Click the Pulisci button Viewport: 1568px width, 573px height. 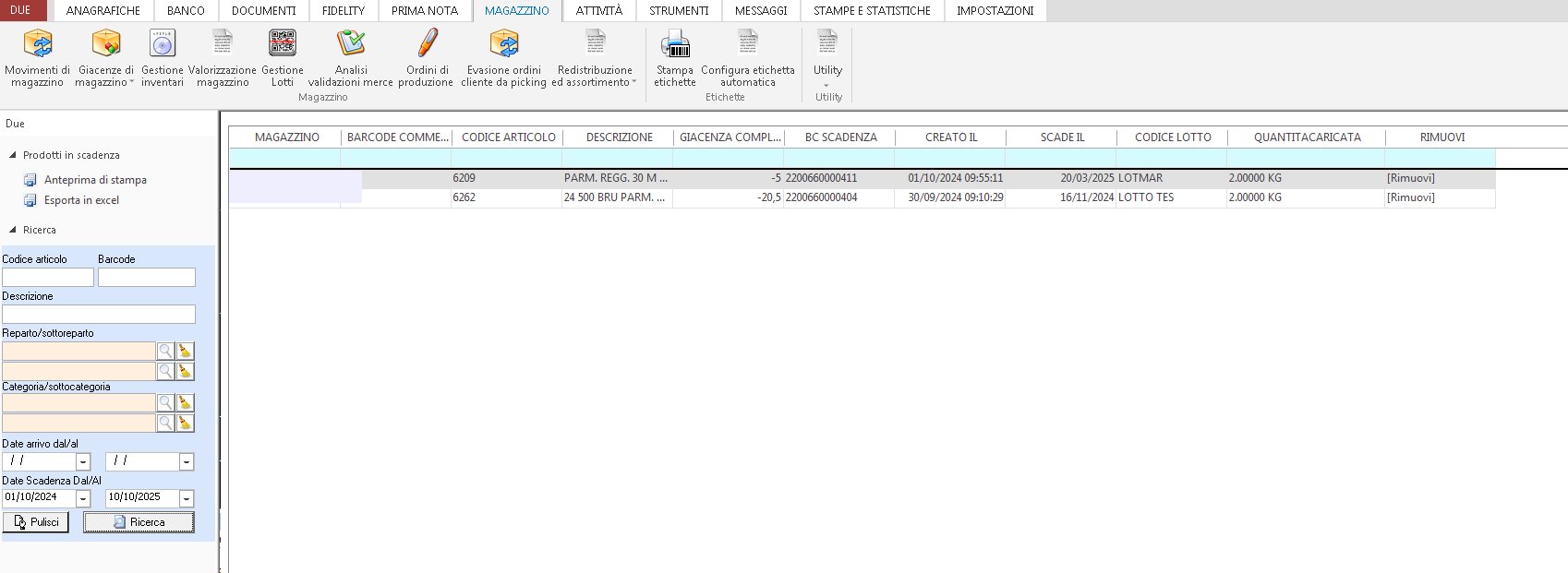point(35,522)
